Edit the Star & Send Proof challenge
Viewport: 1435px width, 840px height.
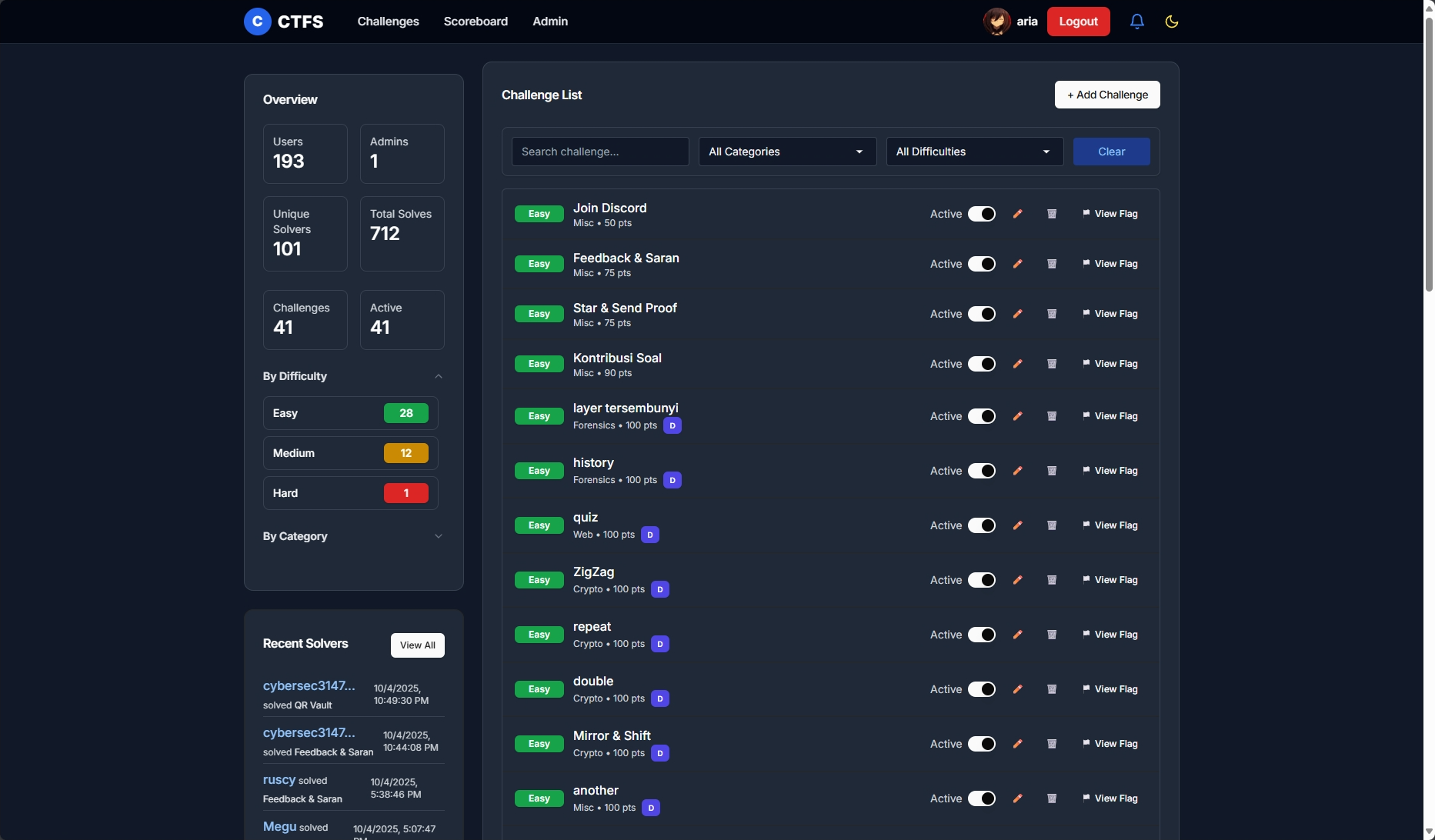pos(1018,314)
